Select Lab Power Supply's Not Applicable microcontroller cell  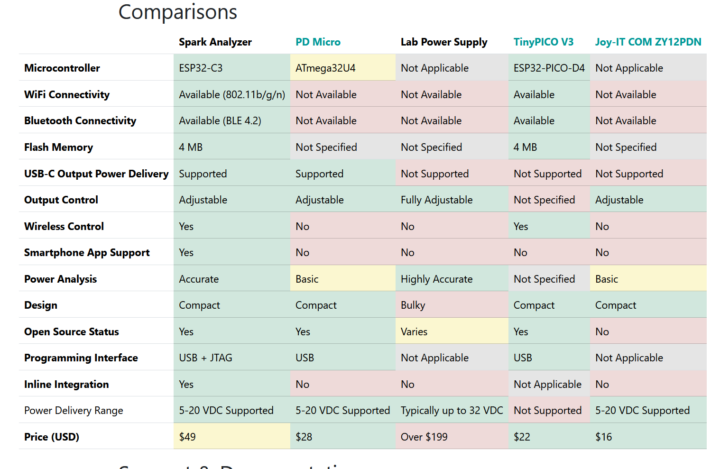coord(452,68)
